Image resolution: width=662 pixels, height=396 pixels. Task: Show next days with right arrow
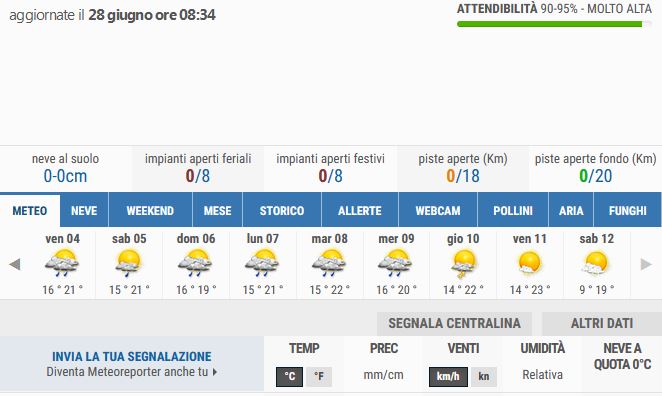[x=646, y=264]
